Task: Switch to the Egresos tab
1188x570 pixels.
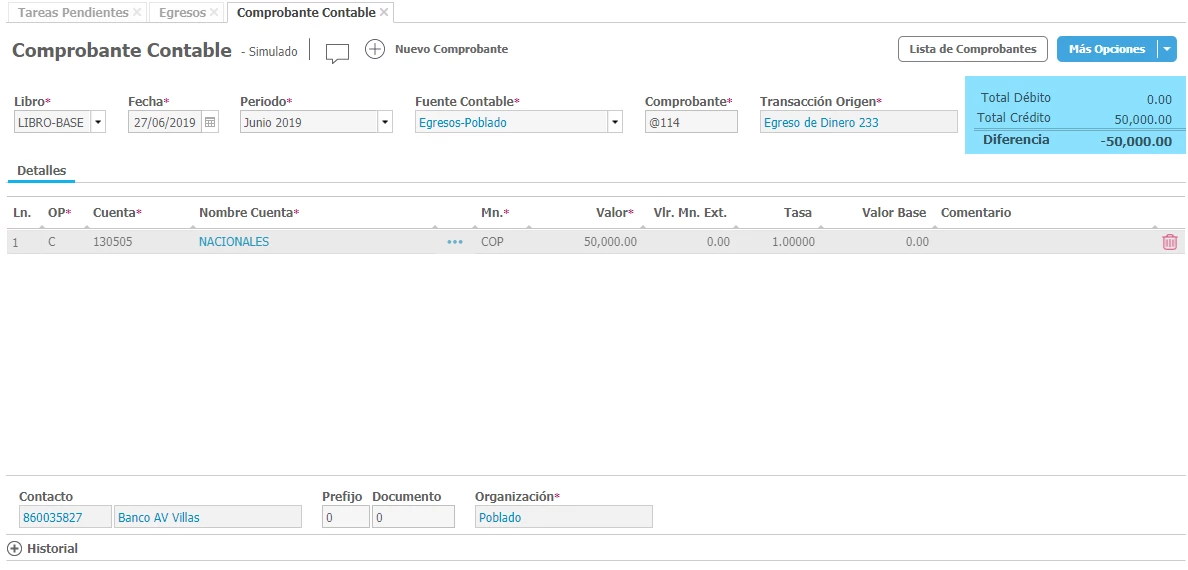Action: tap(182, 13)
